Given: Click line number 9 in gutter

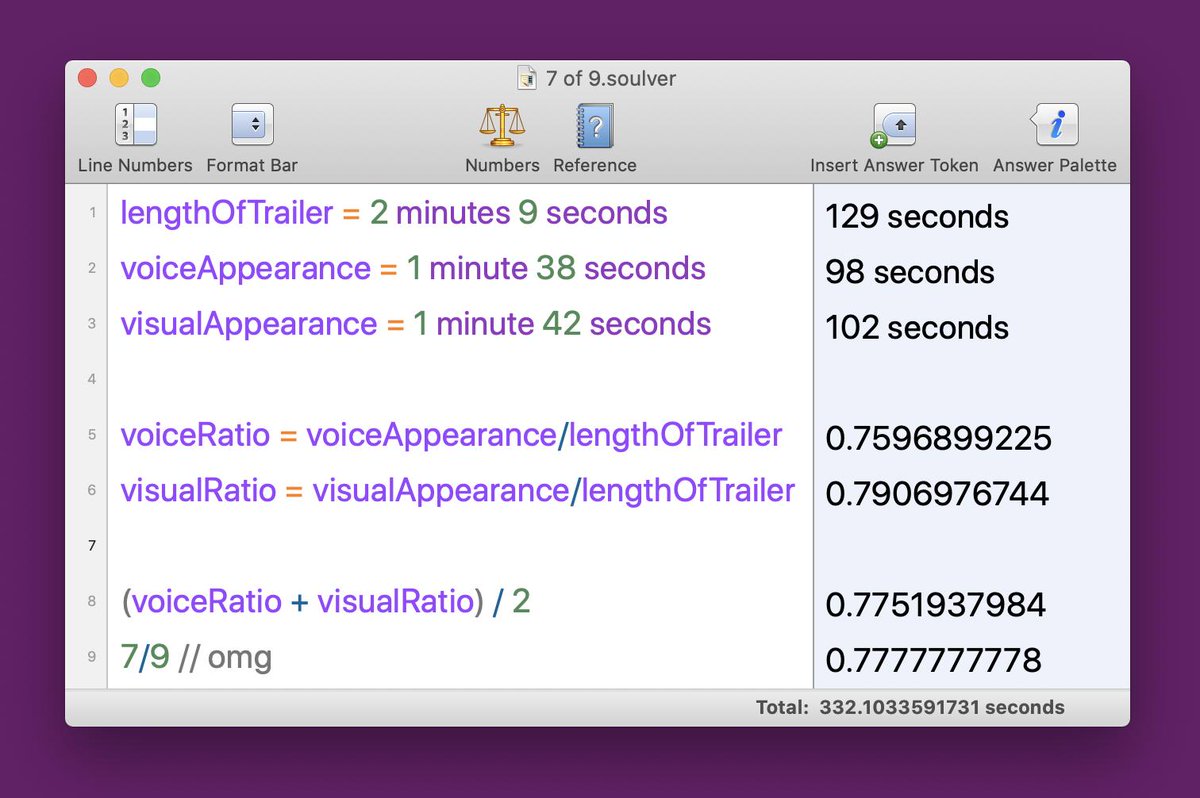Looking at the screenshot, I should [x=91, y=657].
